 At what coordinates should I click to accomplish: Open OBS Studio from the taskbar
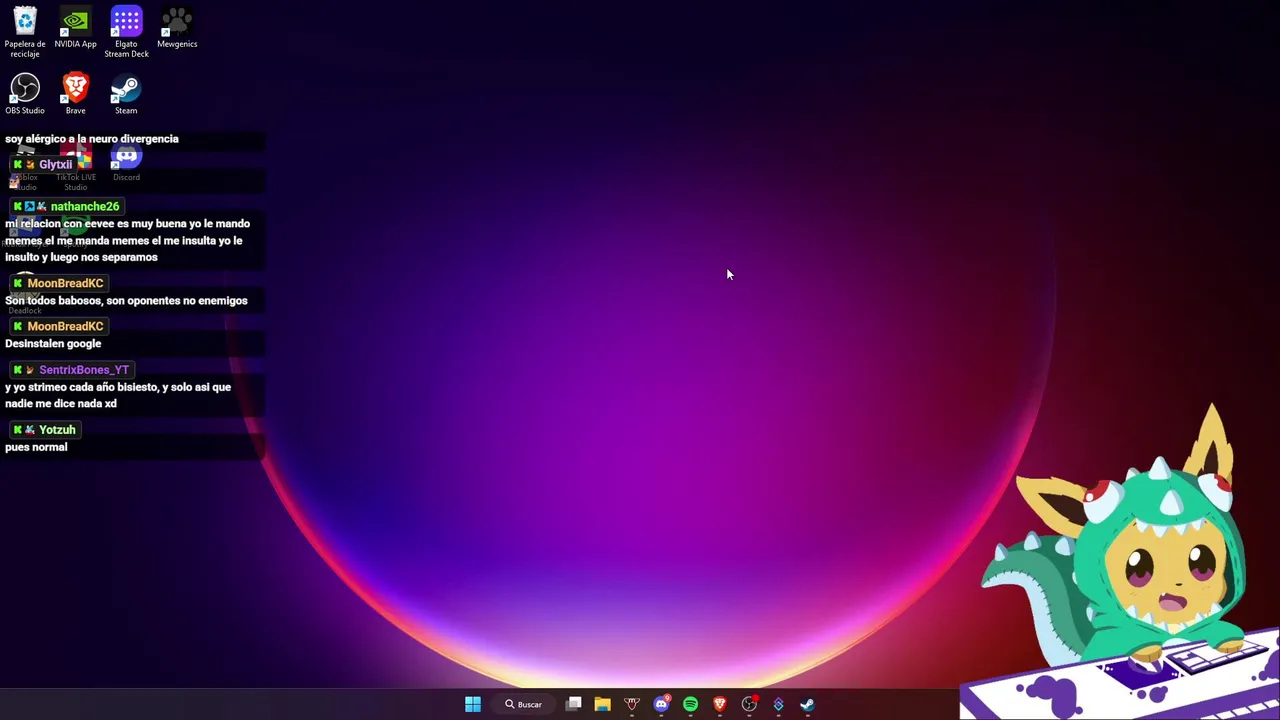(x=749, y=704)
